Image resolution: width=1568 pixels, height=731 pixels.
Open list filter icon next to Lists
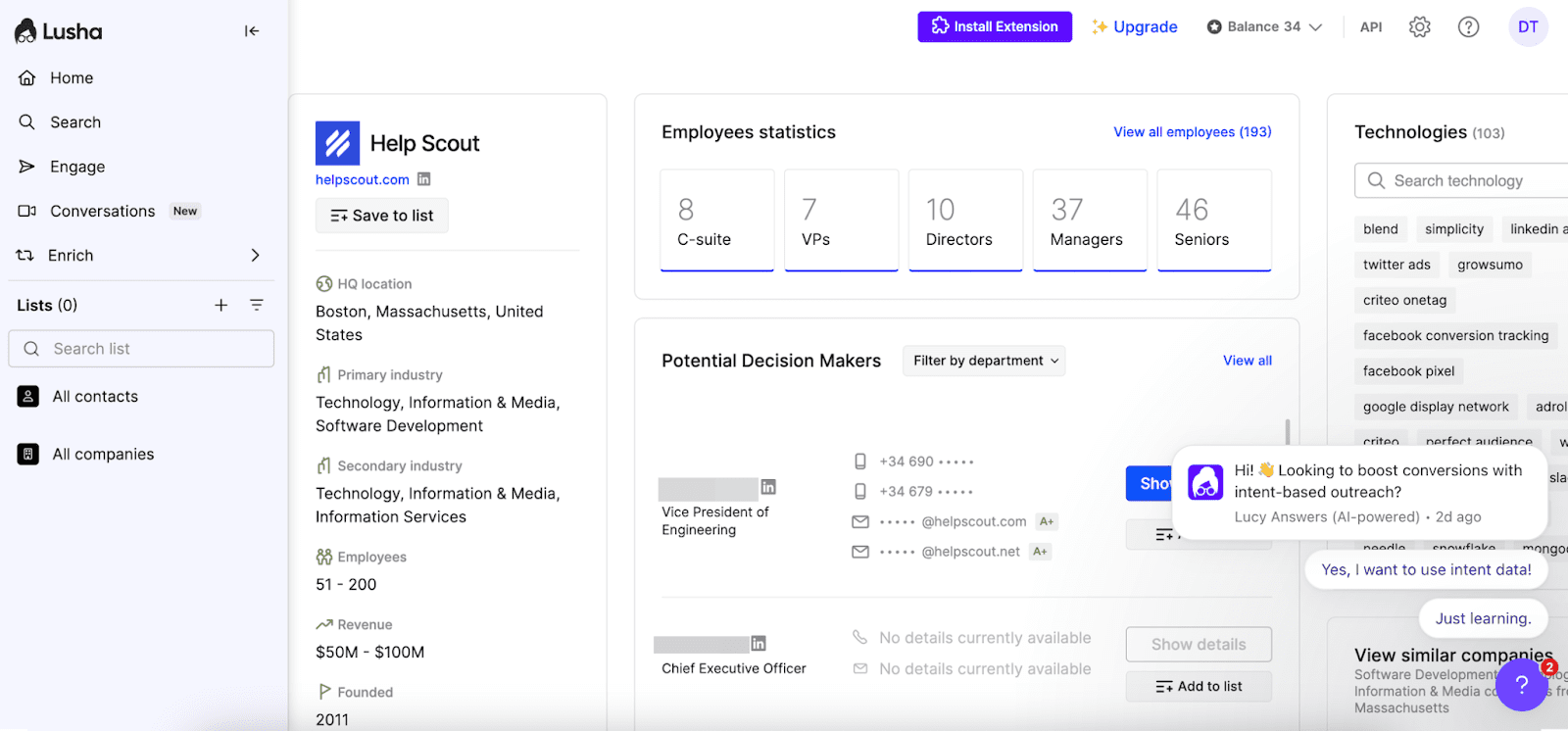tap(257, 306)
